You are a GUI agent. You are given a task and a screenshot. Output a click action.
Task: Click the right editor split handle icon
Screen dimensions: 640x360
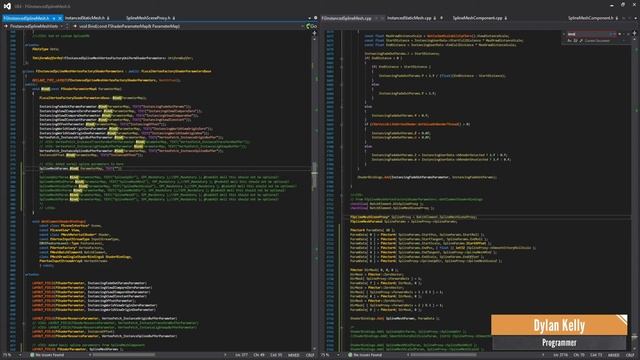click(x=634, y=33)
